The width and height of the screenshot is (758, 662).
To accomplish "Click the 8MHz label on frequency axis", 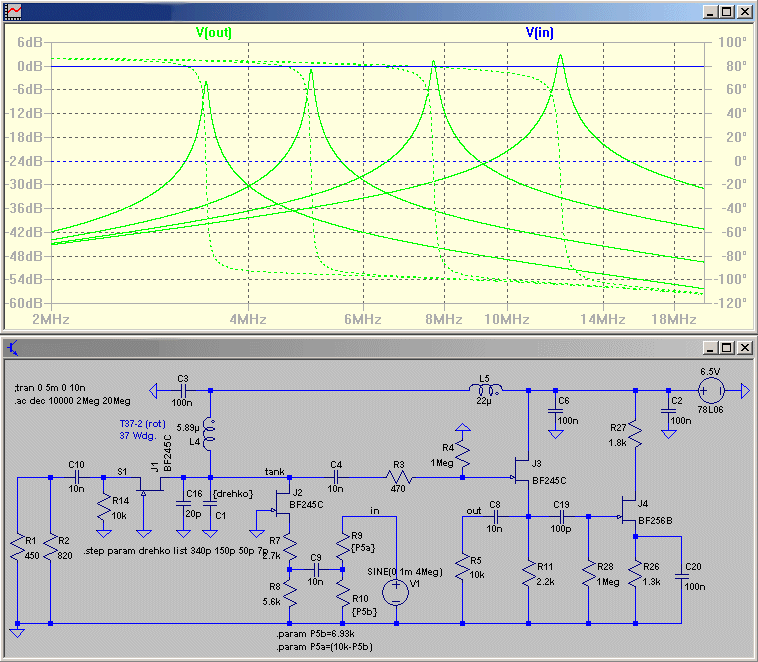I will tap(444, 319).
